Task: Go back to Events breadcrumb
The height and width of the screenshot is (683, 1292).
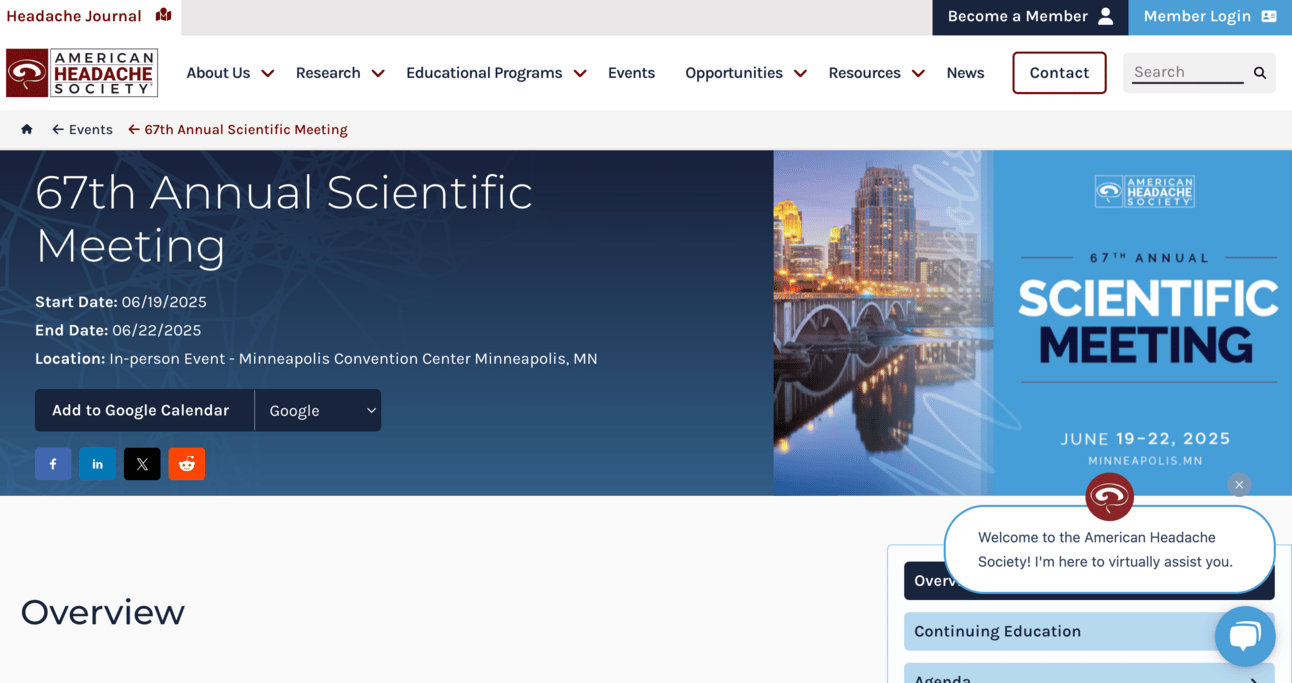Action: 82,129
